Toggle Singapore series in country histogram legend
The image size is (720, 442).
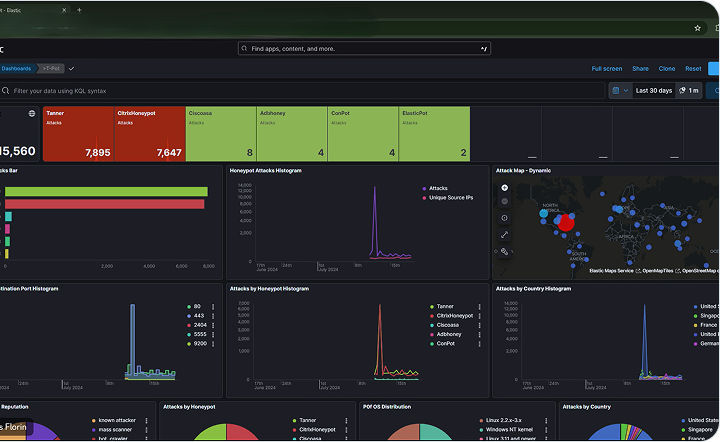pos(706,316)
